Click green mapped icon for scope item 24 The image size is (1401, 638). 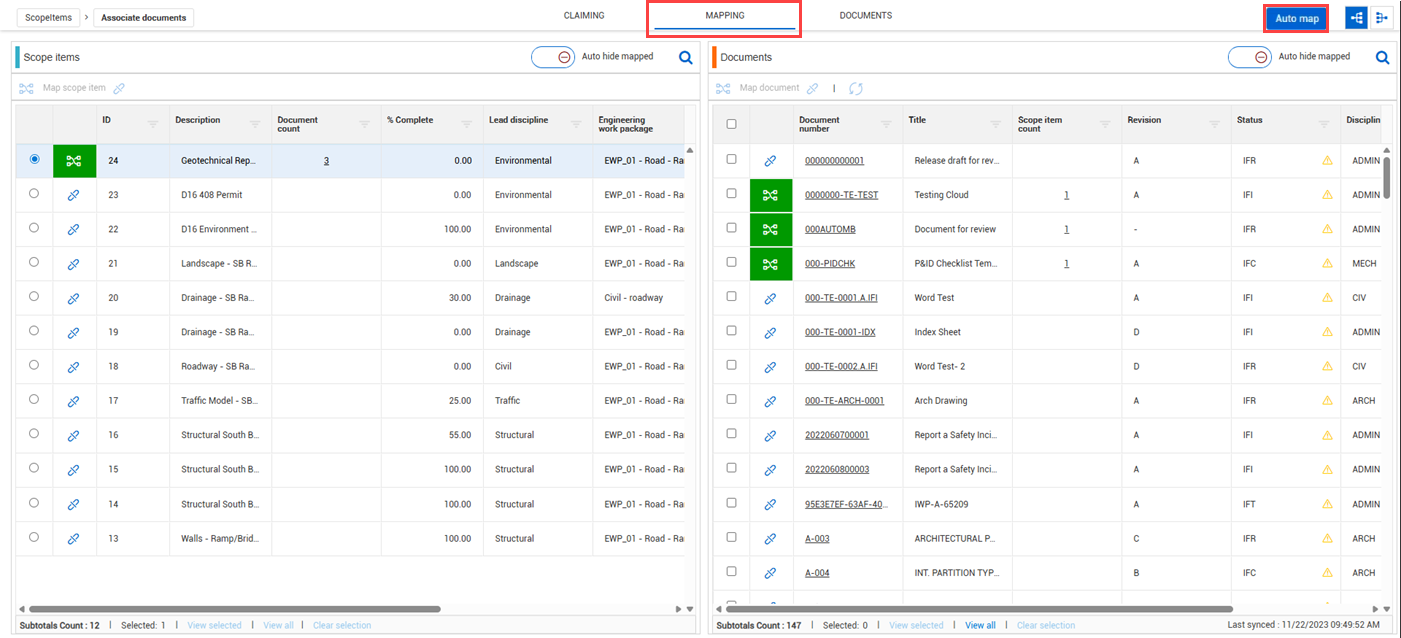(x=74, y=161)
